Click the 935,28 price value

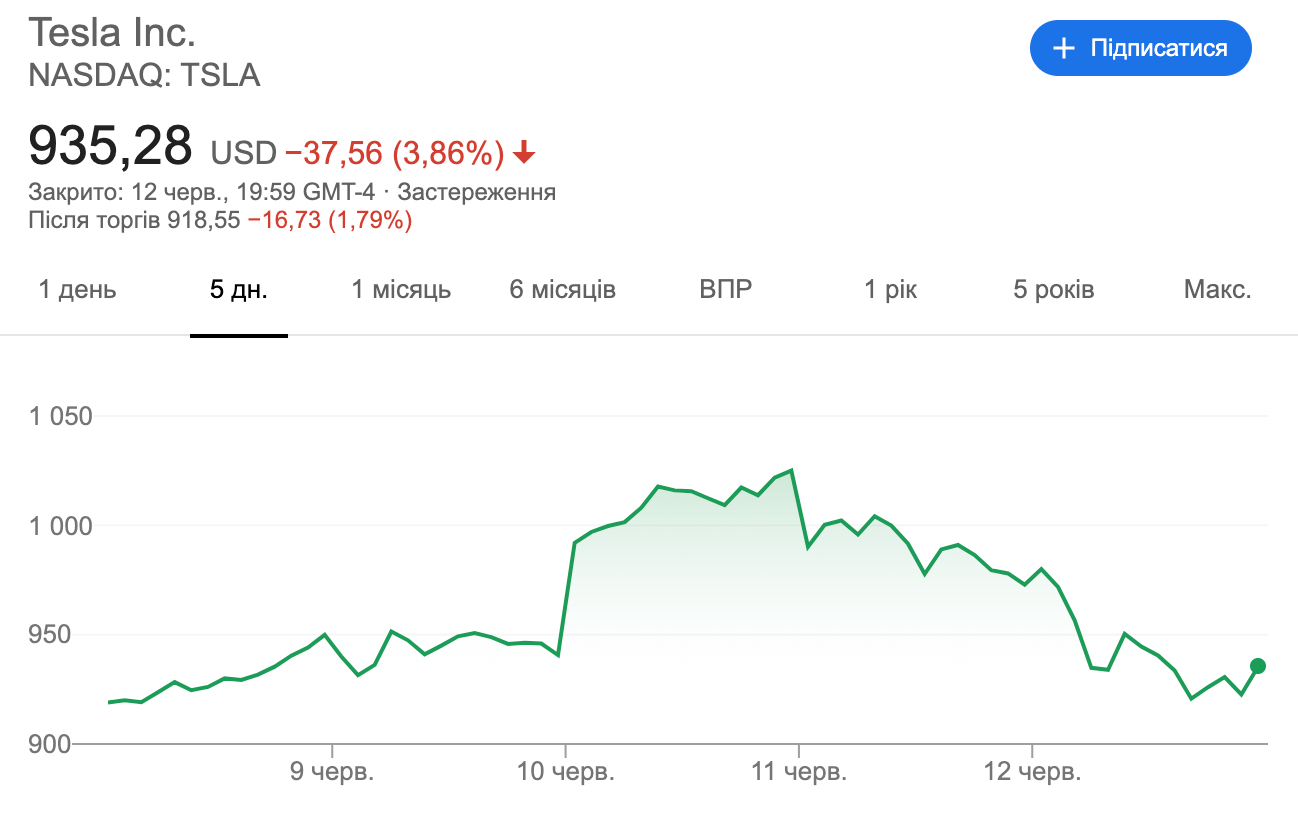tap(110, 147)
